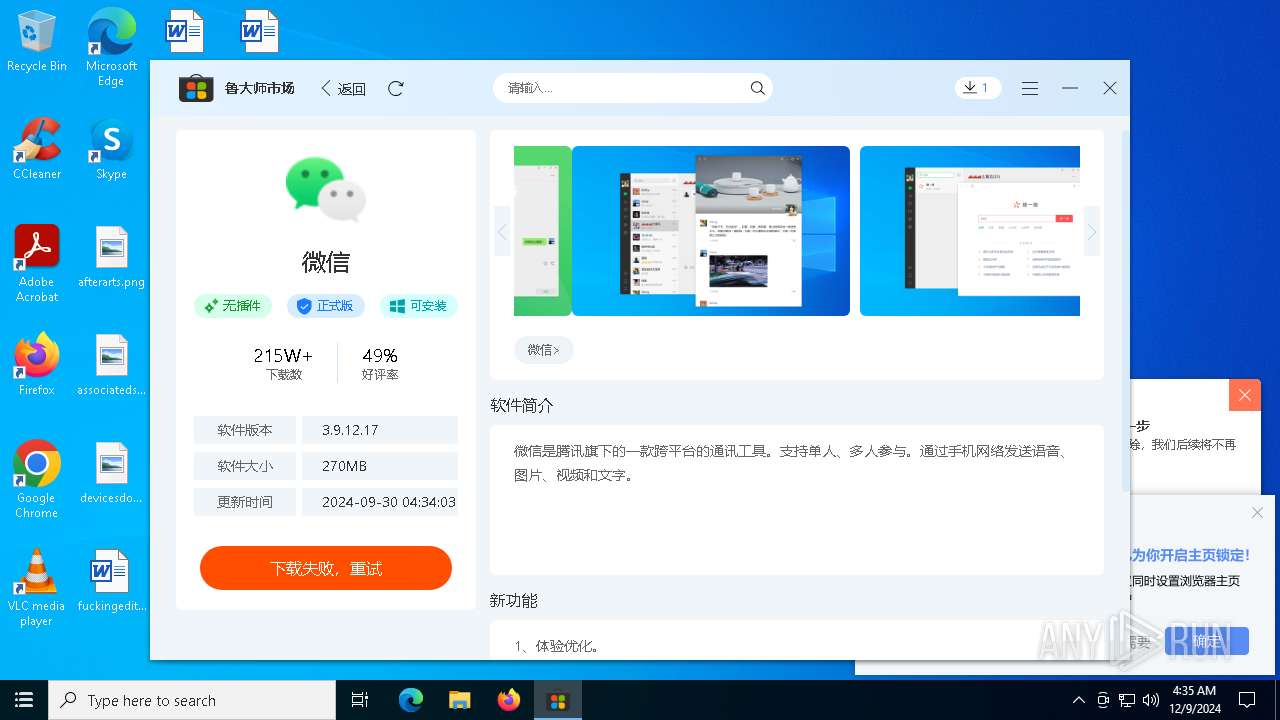Open Task View in the taskbar

[360, 700]
